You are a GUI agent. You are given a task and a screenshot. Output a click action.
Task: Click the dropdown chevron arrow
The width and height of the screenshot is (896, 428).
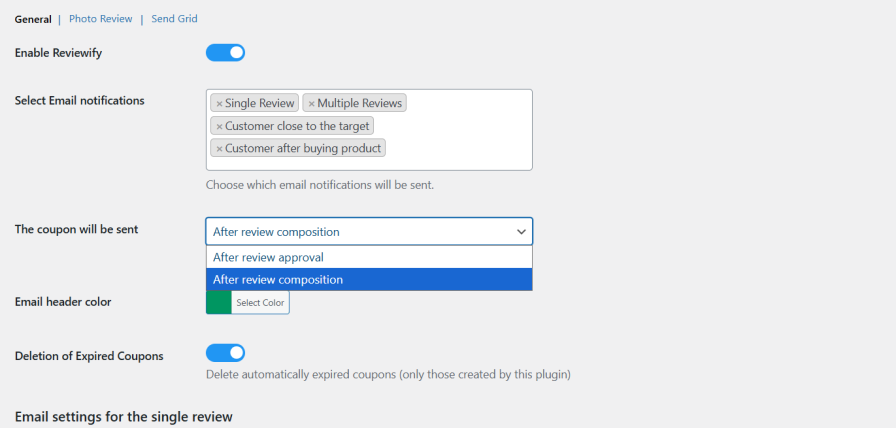521,232
